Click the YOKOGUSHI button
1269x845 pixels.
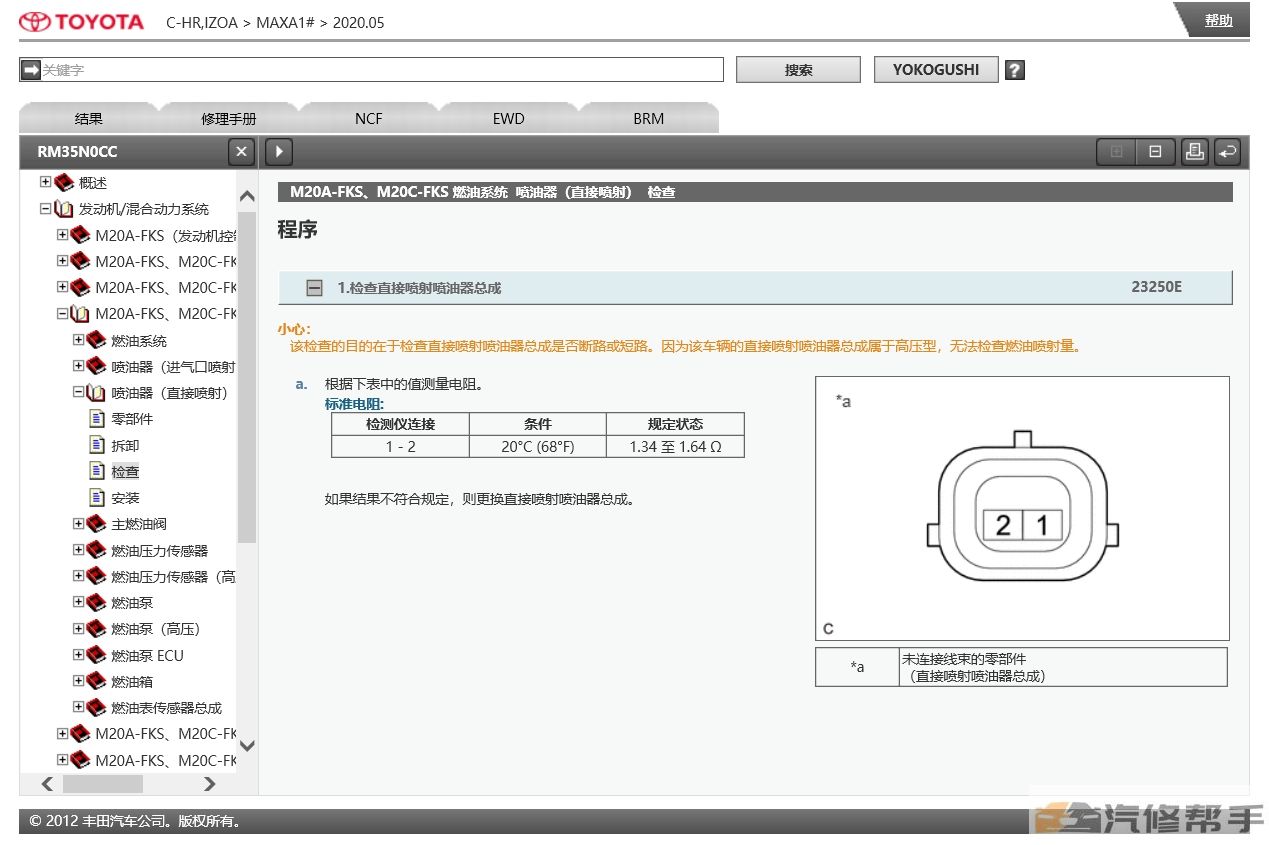click(936, 70)
